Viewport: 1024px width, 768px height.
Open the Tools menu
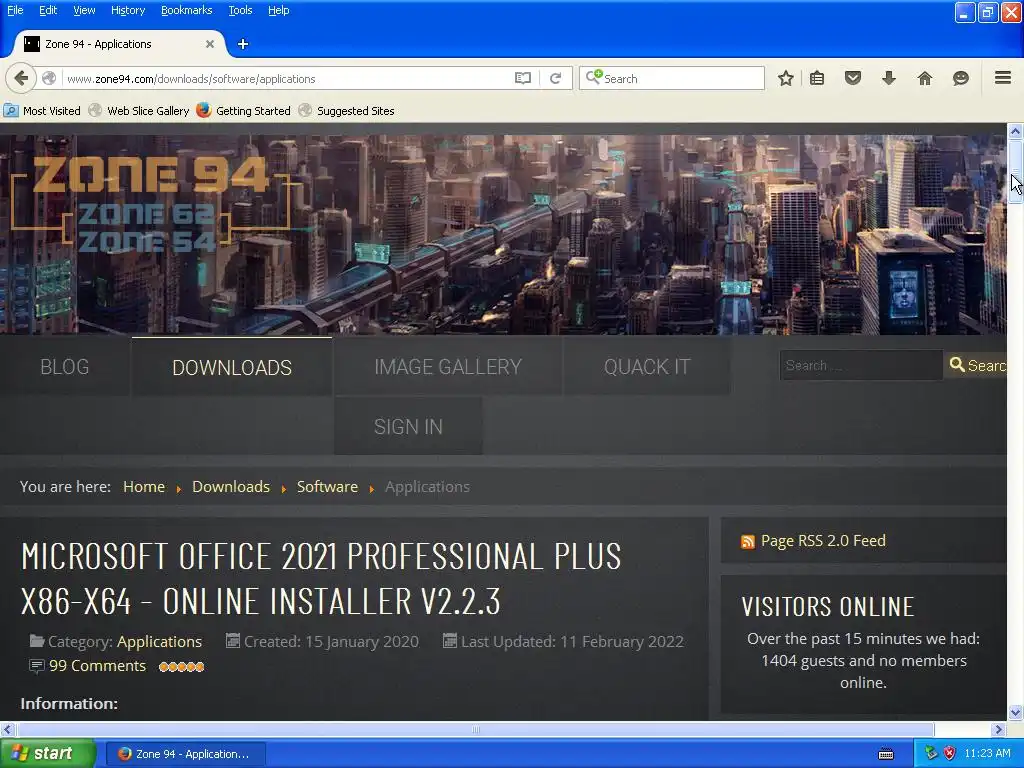pyautogui.click(x=240, y=10)
